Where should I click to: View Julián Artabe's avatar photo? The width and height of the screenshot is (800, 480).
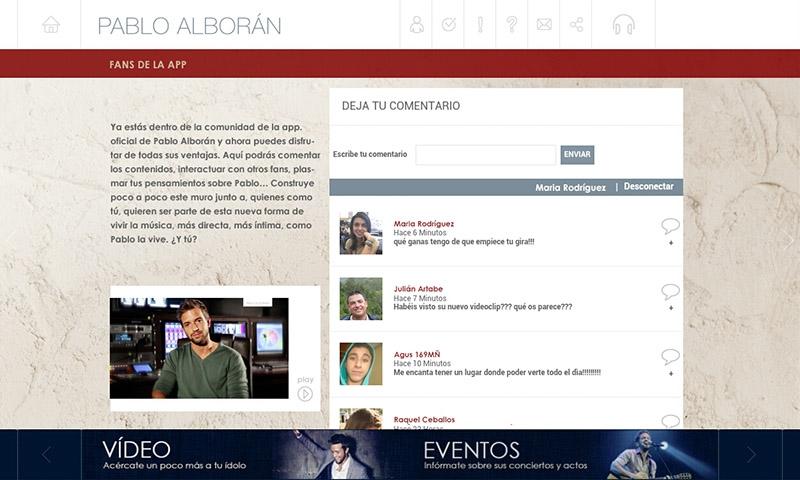point(361,298)
